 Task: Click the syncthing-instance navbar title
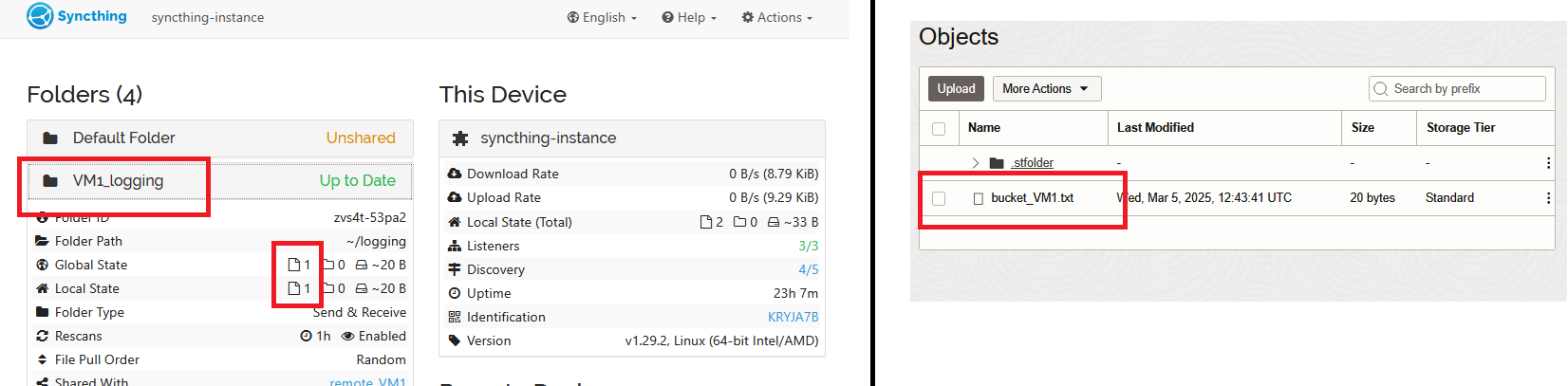(208, 17)
